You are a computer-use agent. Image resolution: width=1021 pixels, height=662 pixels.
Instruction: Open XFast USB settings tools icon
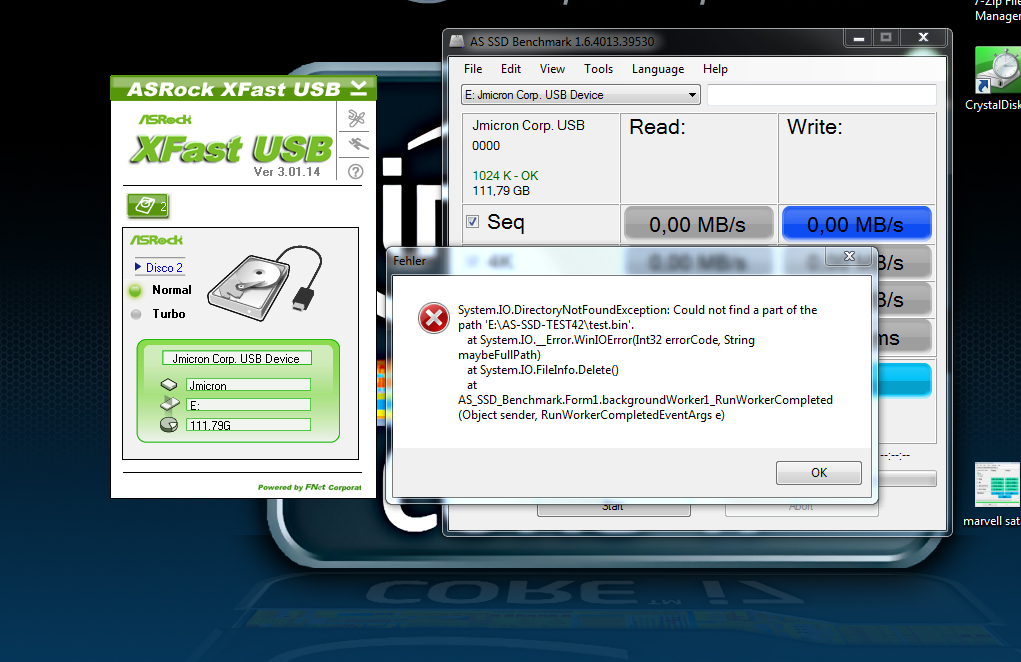coord(356,118)
